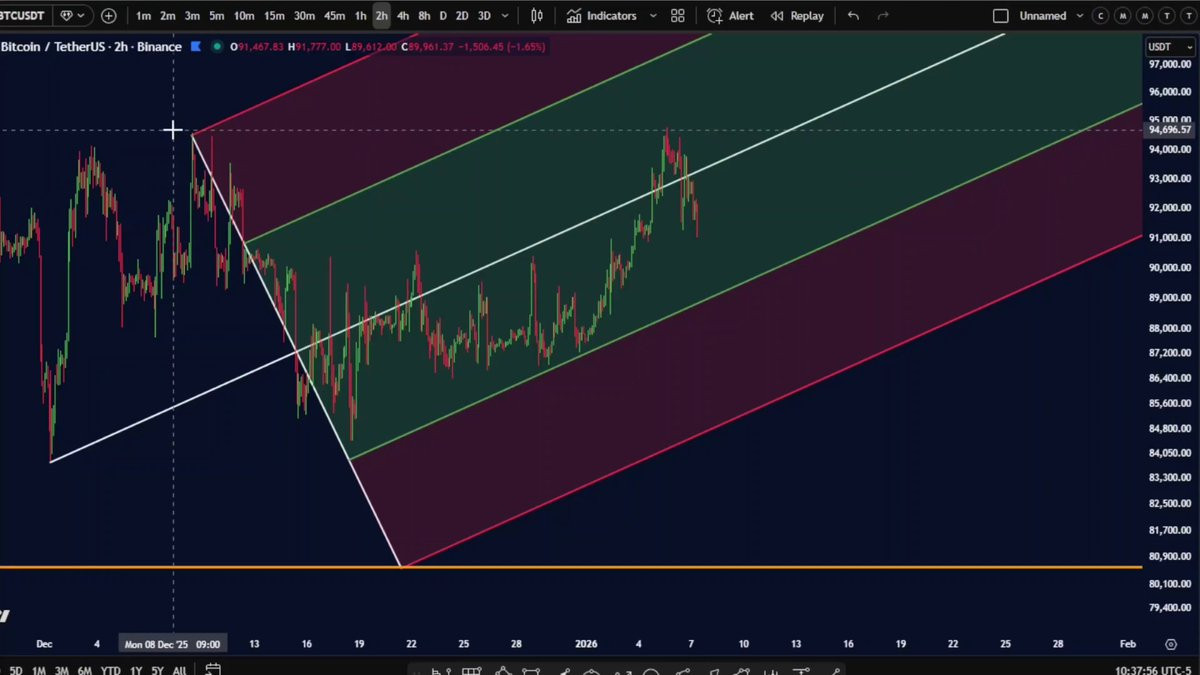This screenshot has height=675, width=1200.
Task: Select the layout square icon
Action: pos(1000,16)
